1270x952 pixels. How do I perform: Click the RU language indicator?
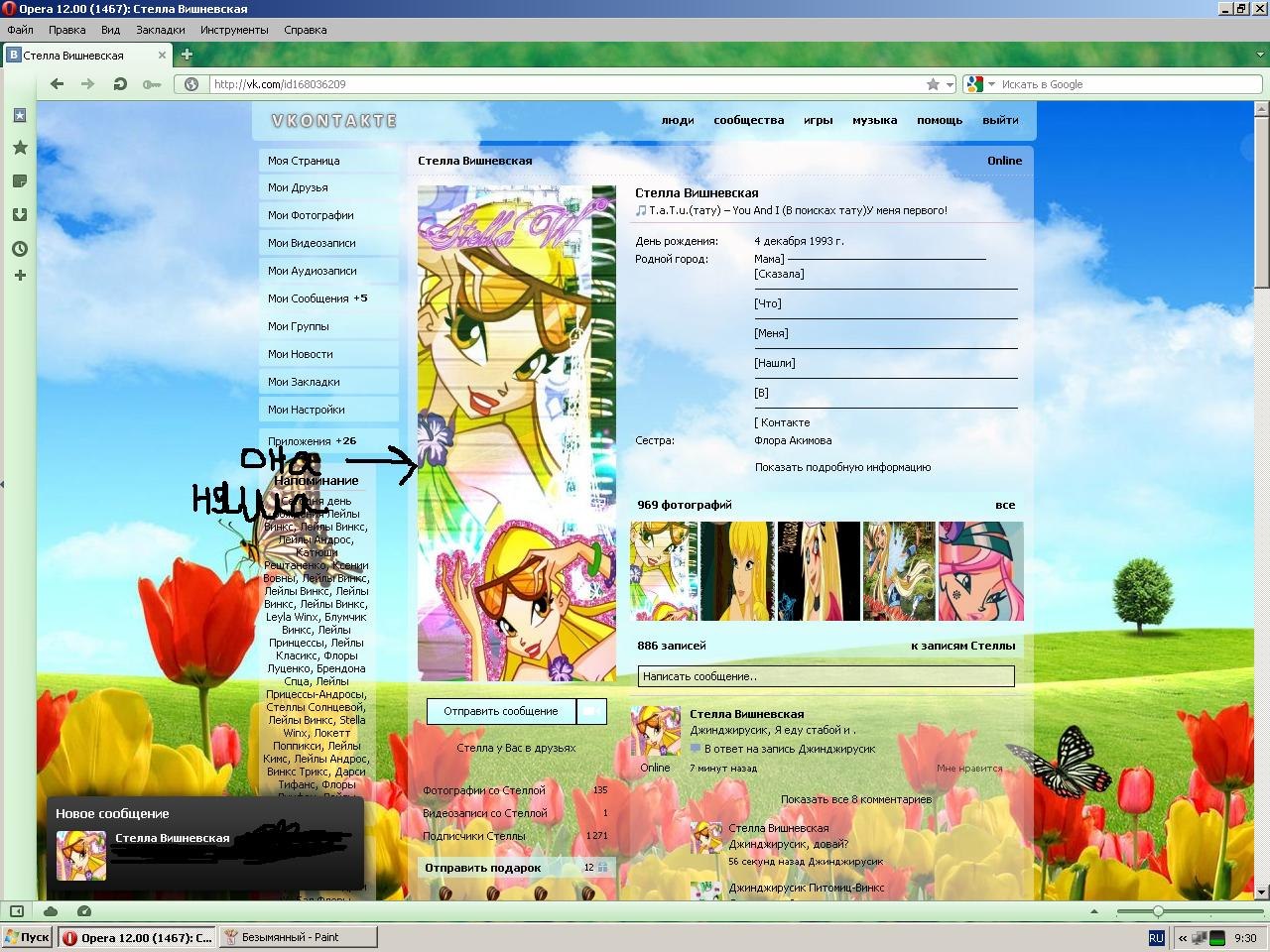[x=1156, y=937]
